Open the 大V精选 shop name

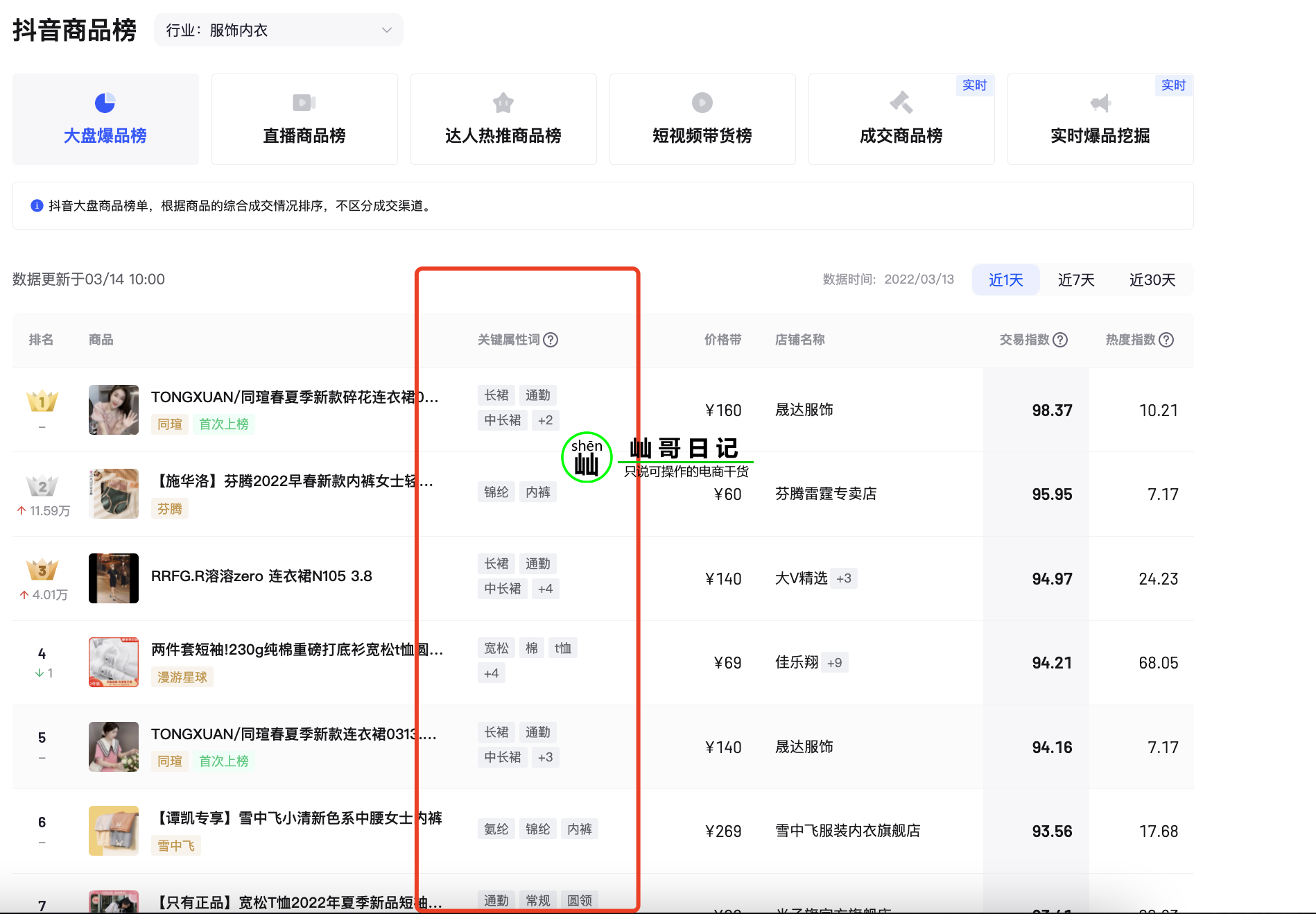tap(802, 578)
